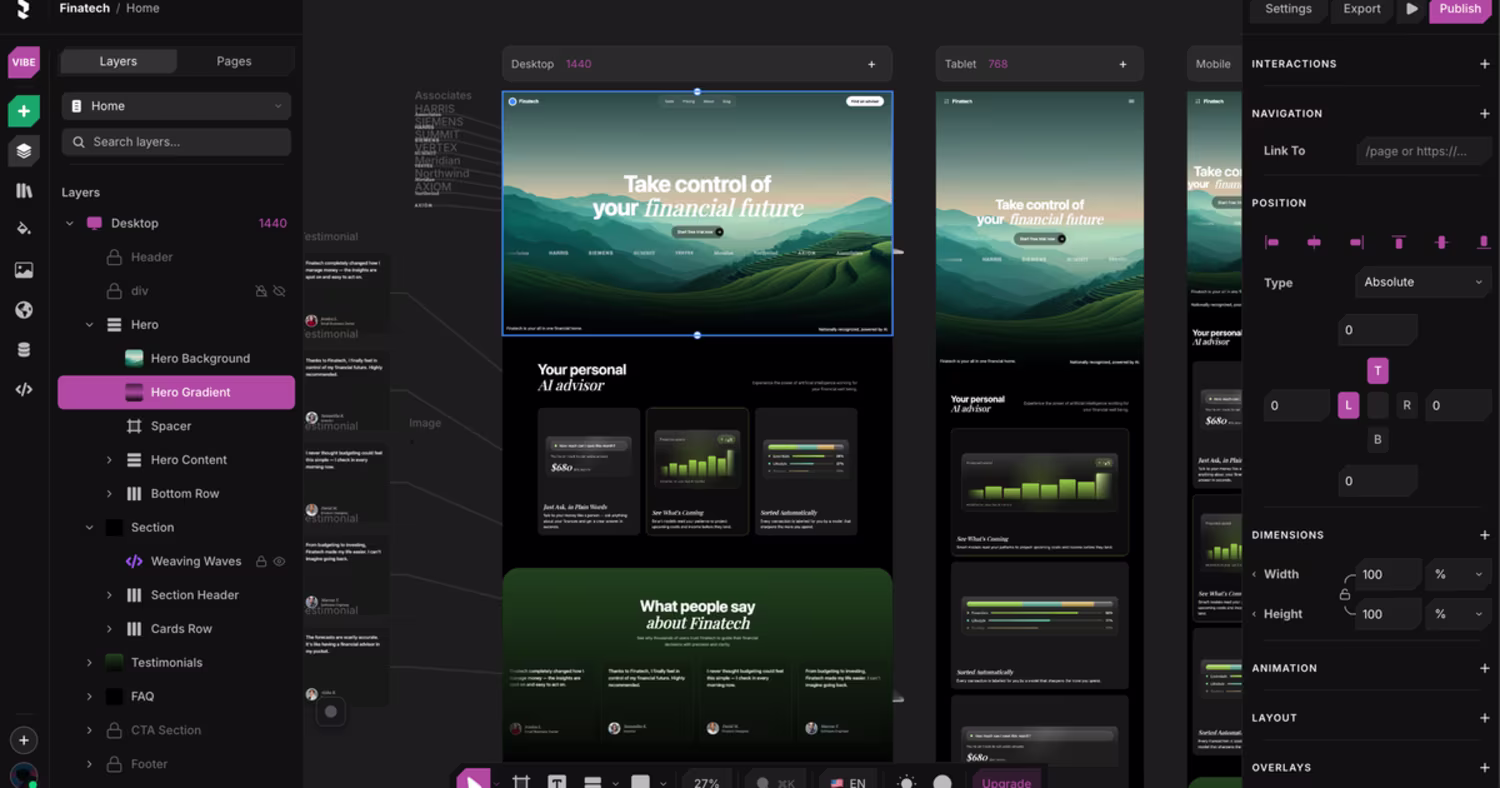The height and width of the screenshot is (788, 1500).
Task: Switch to the Pages tab
Action: [234, 61]
